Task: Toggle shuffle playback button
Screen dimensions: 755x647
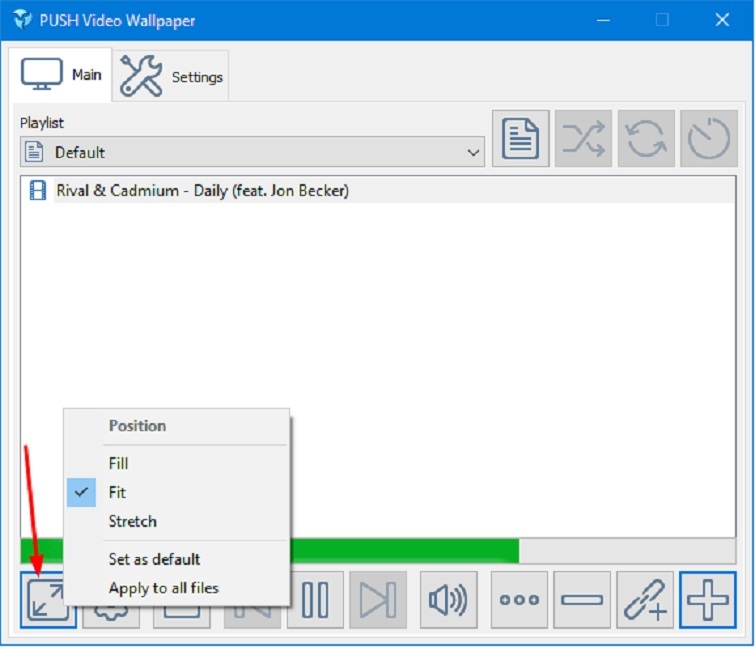Action: [583, 139]
